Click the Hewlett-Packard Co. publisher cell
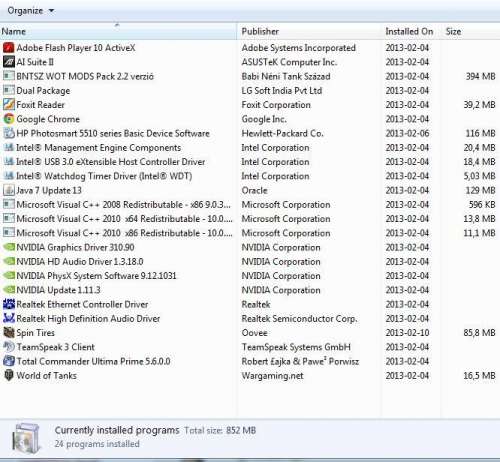This screenshot has height=462, width=500. 283,133
